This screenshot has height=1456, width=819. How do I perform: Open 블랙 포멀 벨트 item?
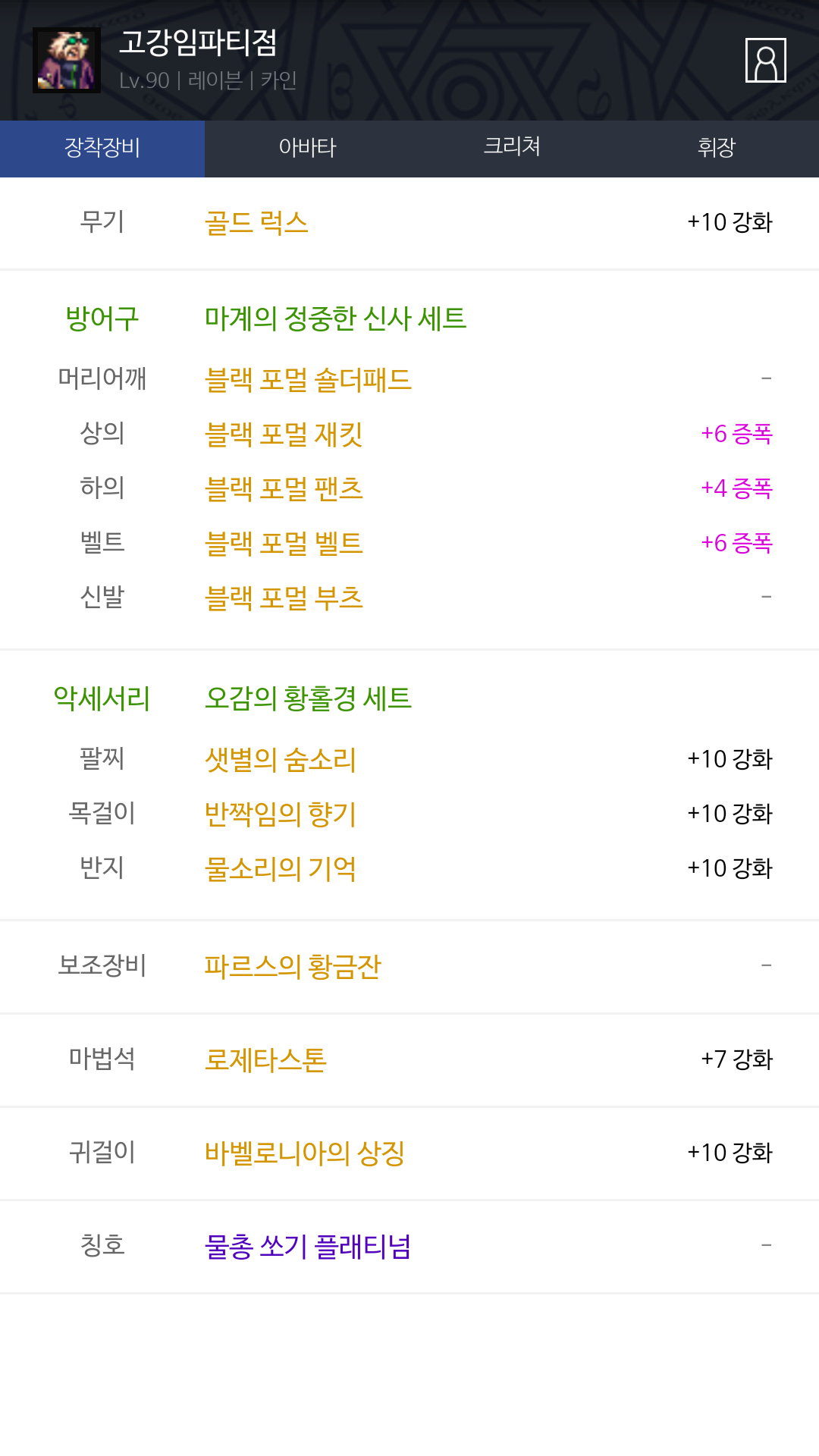click(x=284, y=543)
